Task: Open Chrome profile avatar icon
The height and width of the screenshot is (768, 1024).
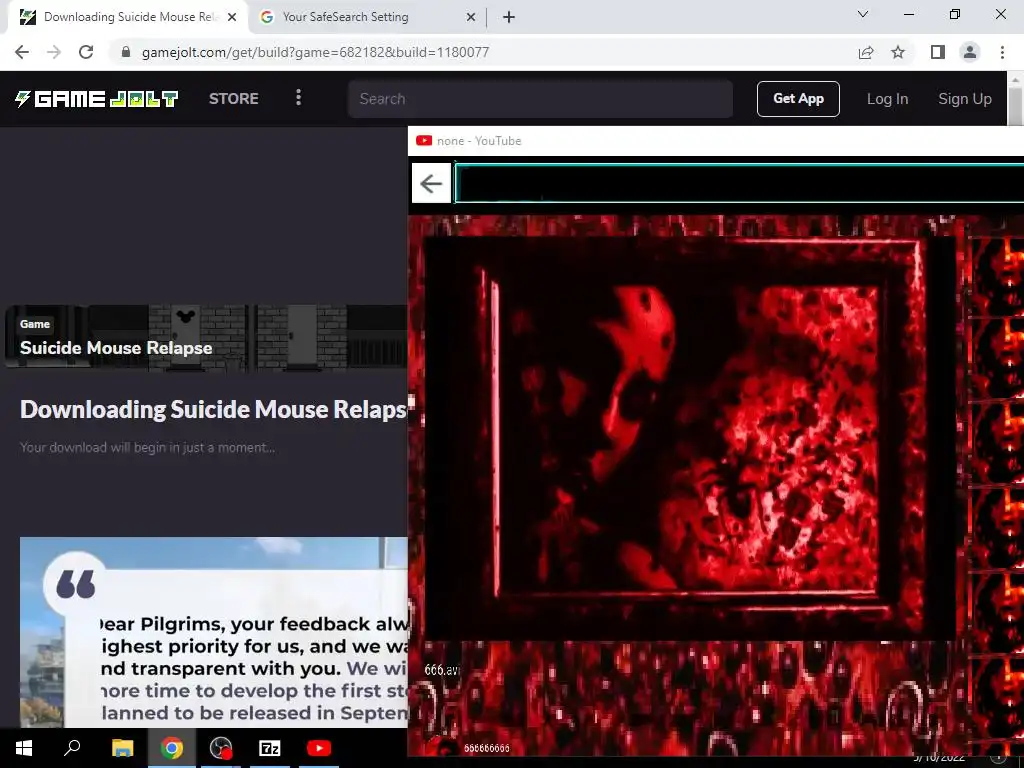Action: point(970,52)
